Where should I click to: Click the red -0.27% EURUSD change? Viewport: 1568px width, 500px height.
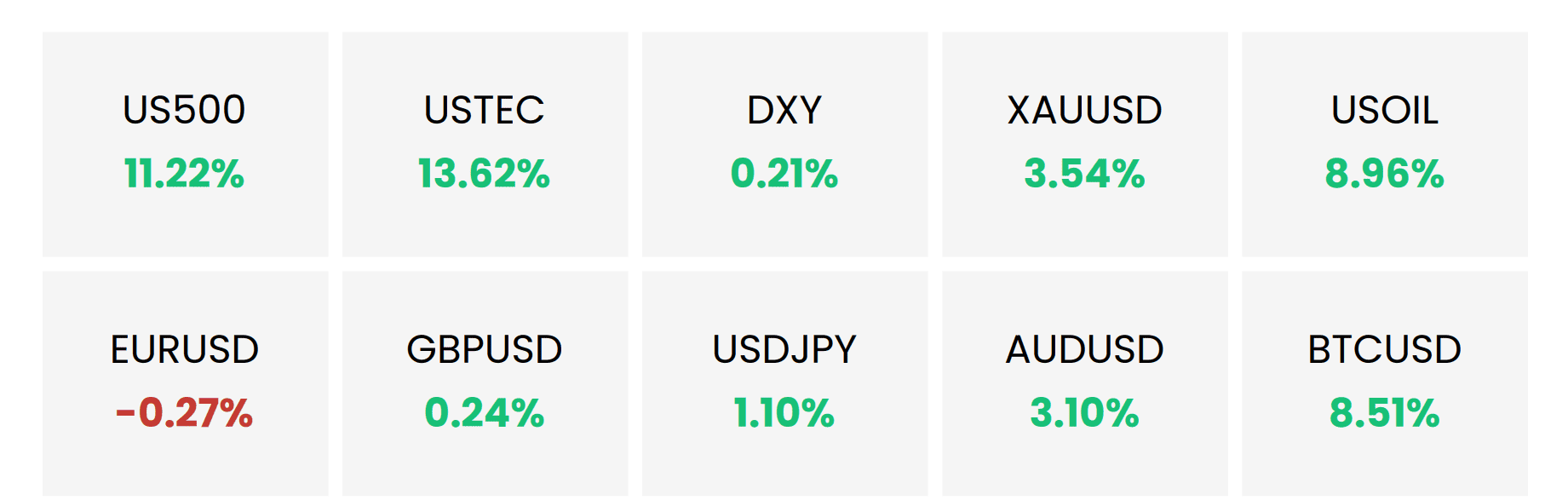click(184, 413)
